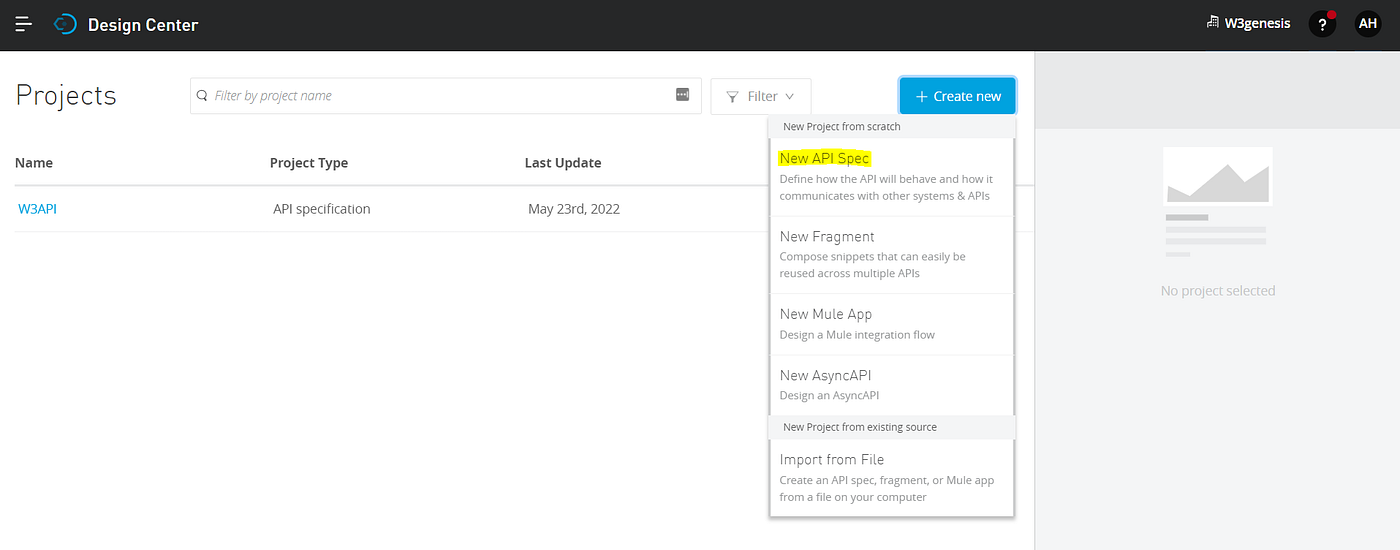This screenshot has width=1400, height=550.
Task: Sort by the Name column header
Action: [x=34, y=162]
